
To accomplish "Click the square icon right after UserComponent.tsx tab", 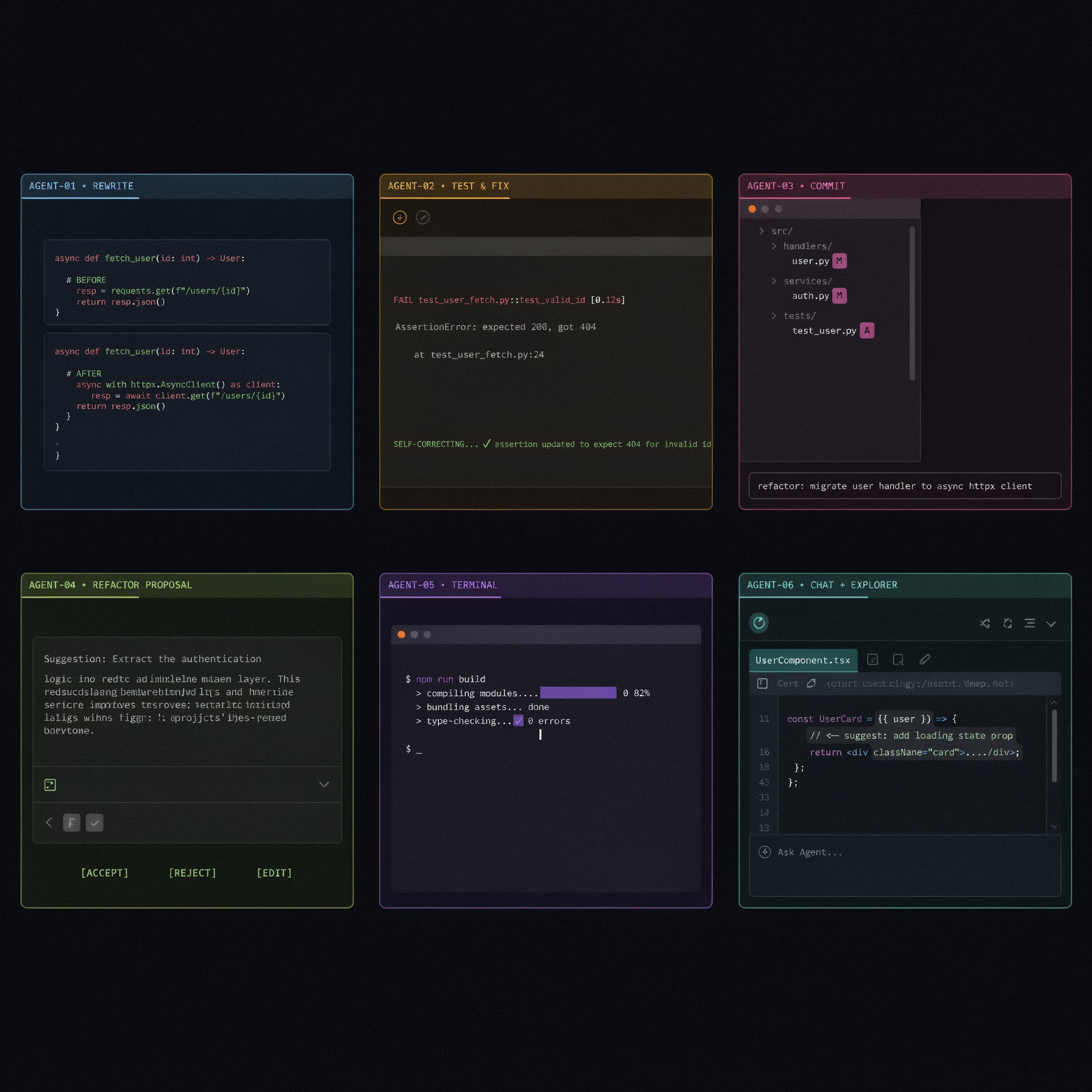I will (873, 660).
